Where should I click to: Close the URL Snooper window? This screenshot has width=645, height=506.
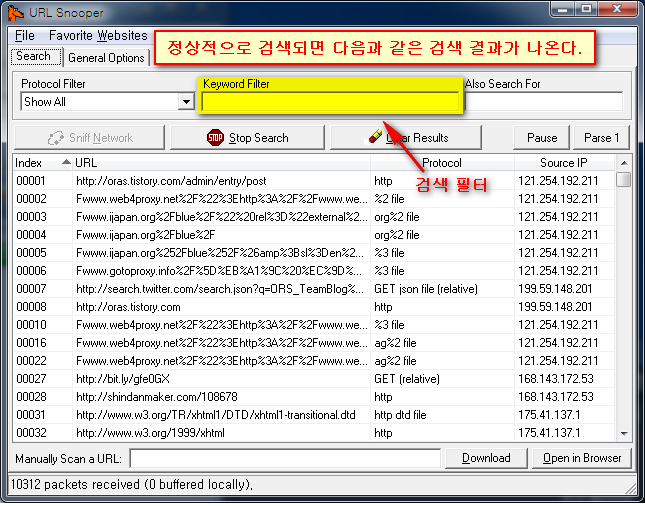click(x=617, y=9)
